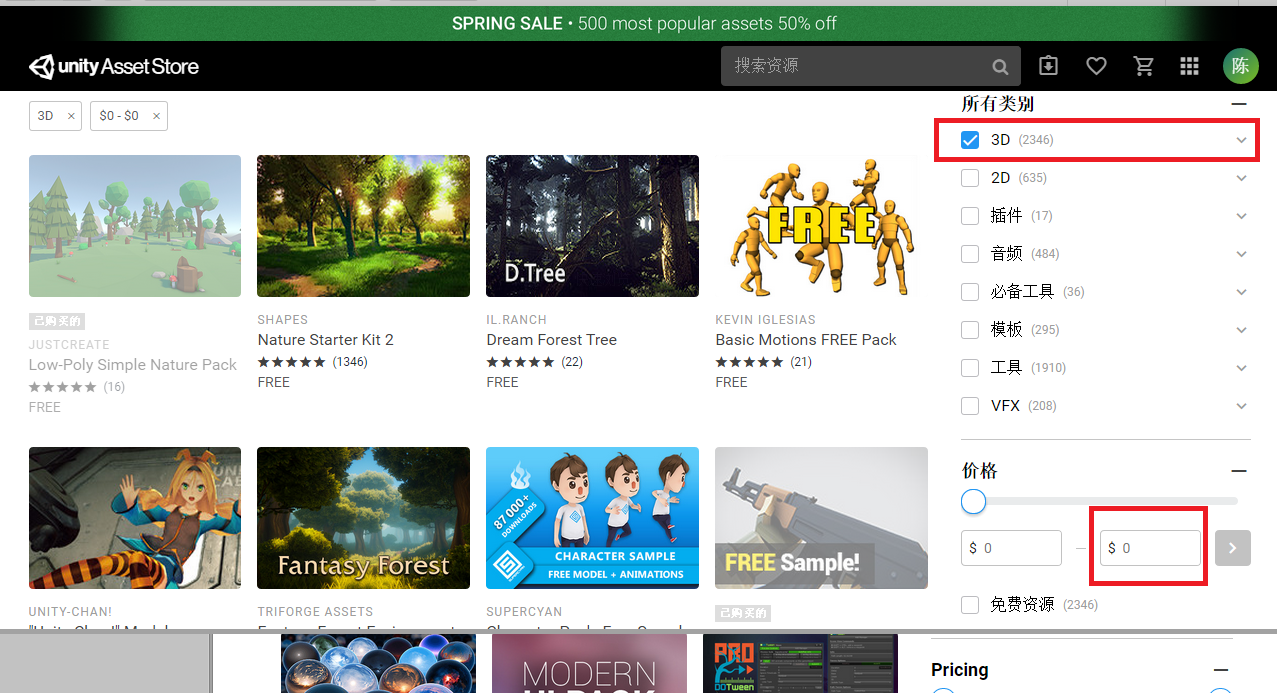1277x693 pixels.
Task: Open publisher link UNITY-CHAN!
Action: (70, 612)
